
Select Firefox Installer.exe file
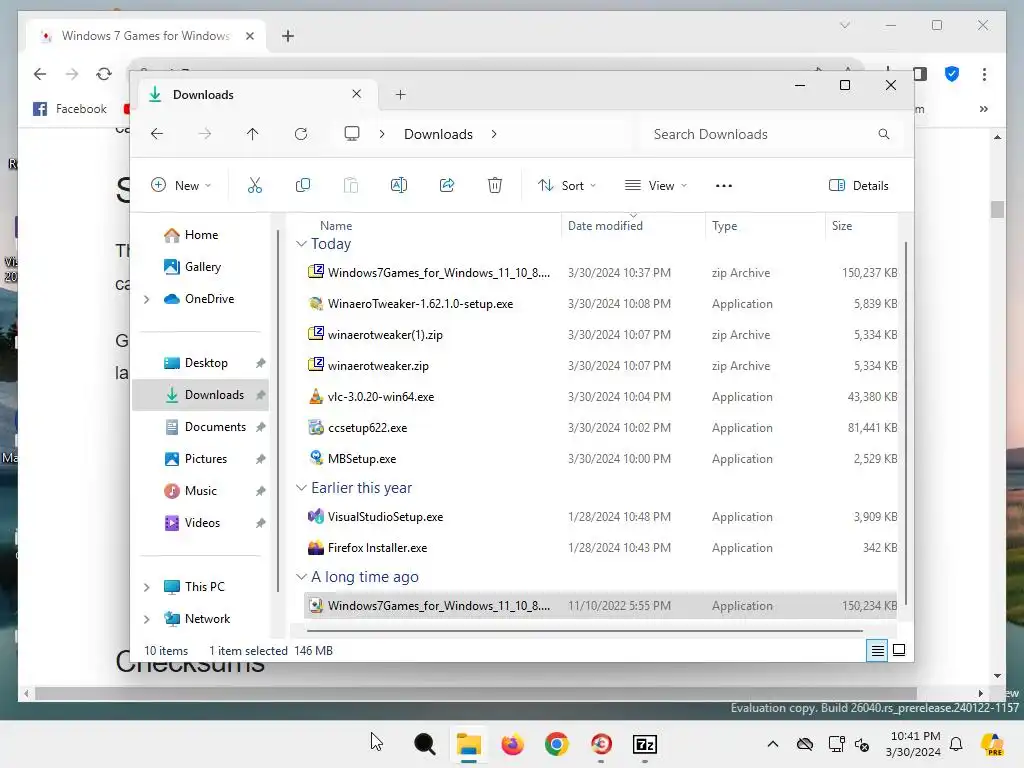pyautogui.click(x=600, y=548)
